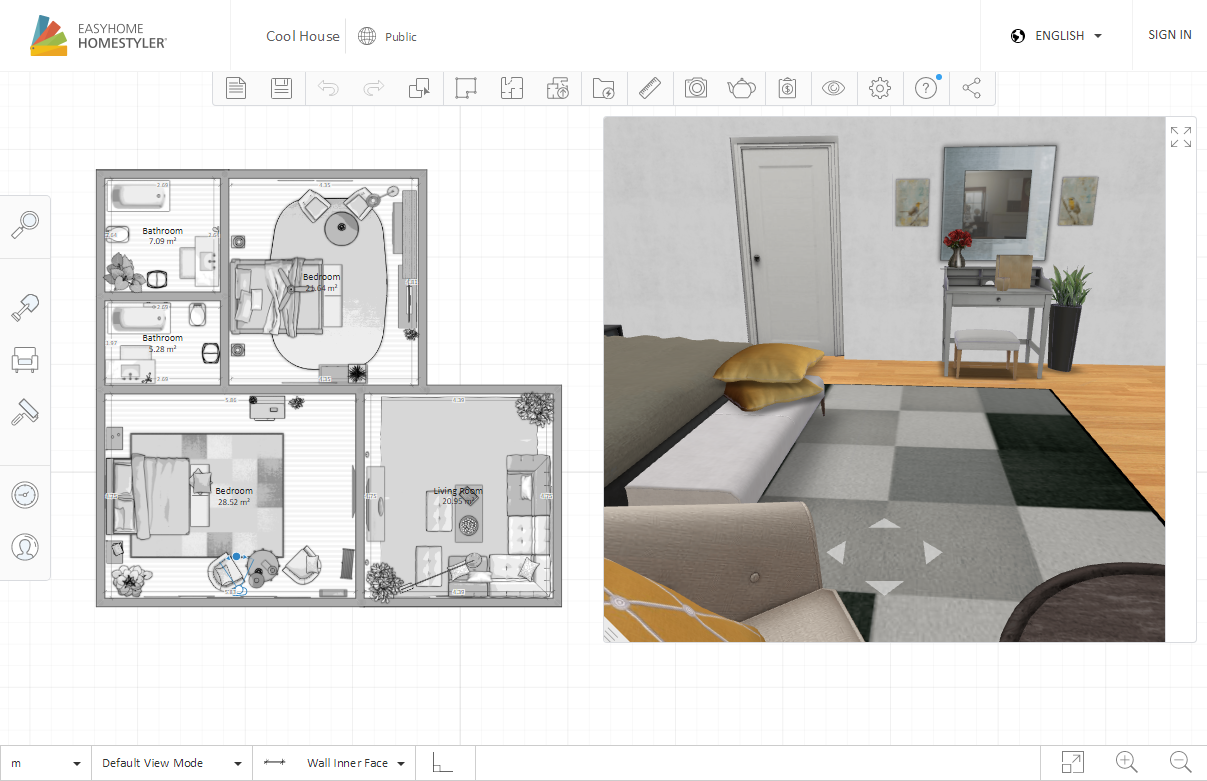Open the unit 'm' dropdown
Screen dimensions: 1207x781
coord(46,763)
